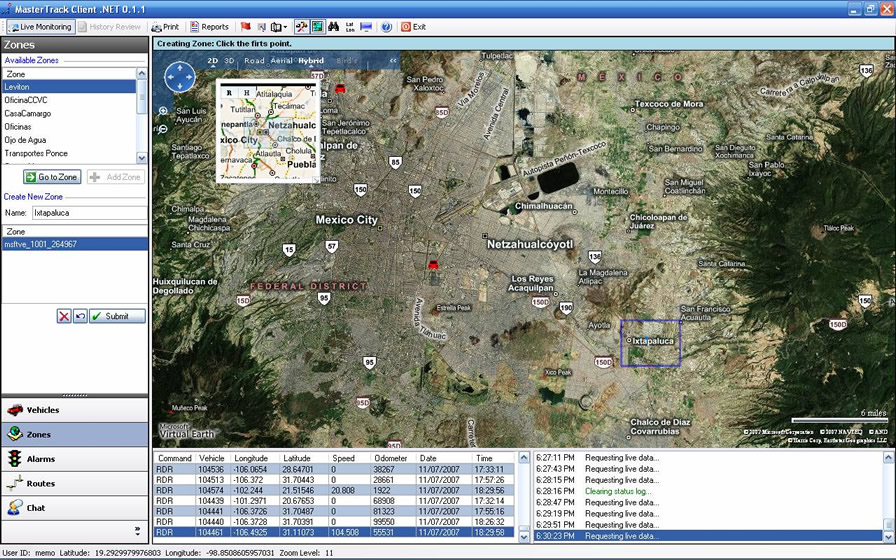Toggle the green map view toolbar icon
896x560 pixels.
[x=318, y=27]
